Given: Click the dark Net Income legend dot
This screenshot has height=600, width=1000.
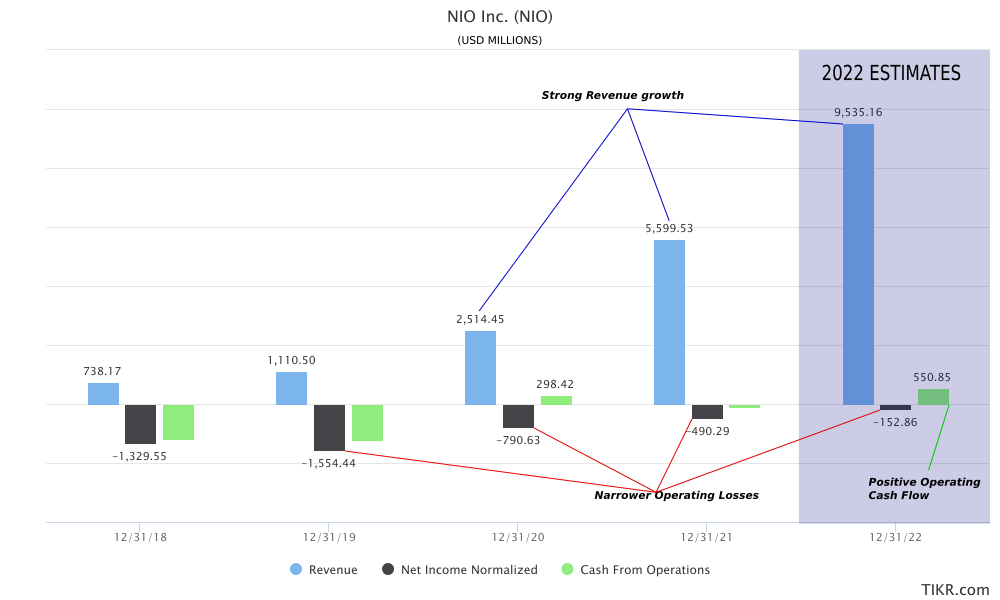Looking at the screenshot, I should 388,569.
